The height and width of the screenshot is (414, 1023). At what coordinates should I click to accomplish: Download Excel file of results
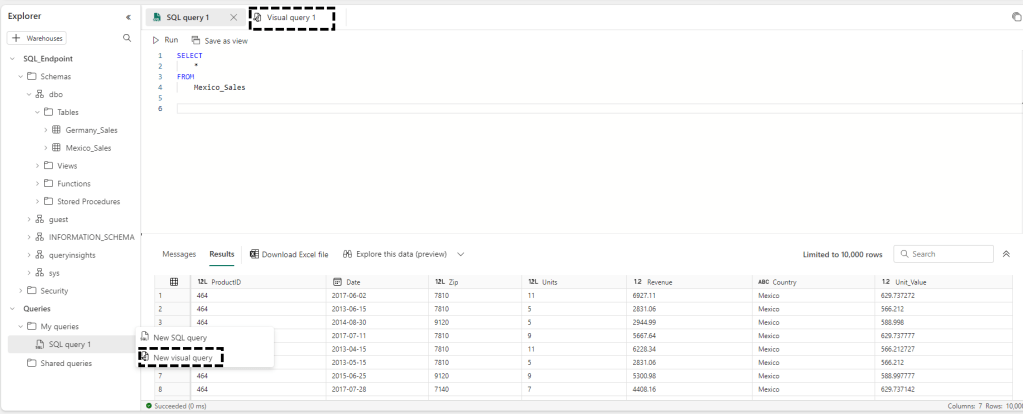(289, 254)
